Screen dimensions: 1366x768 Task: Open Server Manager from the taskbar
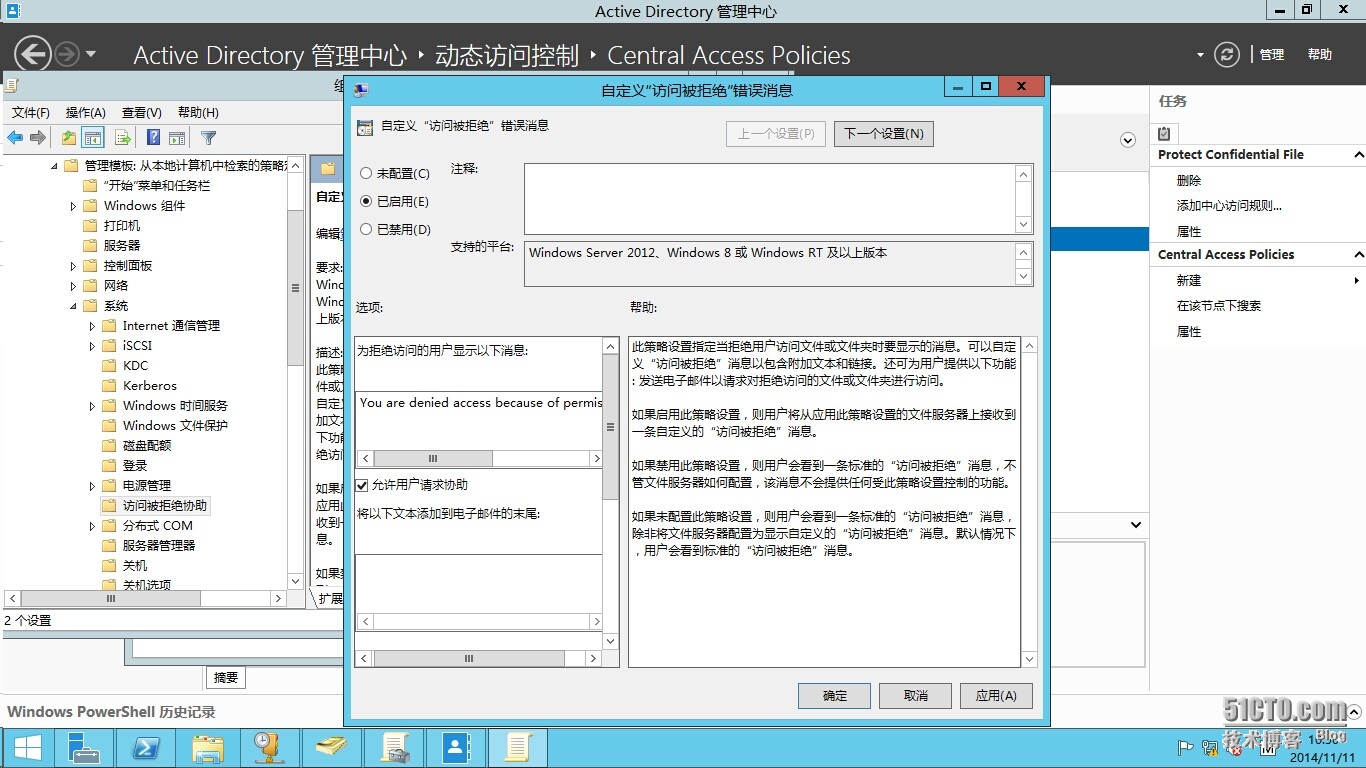(83, 748)
